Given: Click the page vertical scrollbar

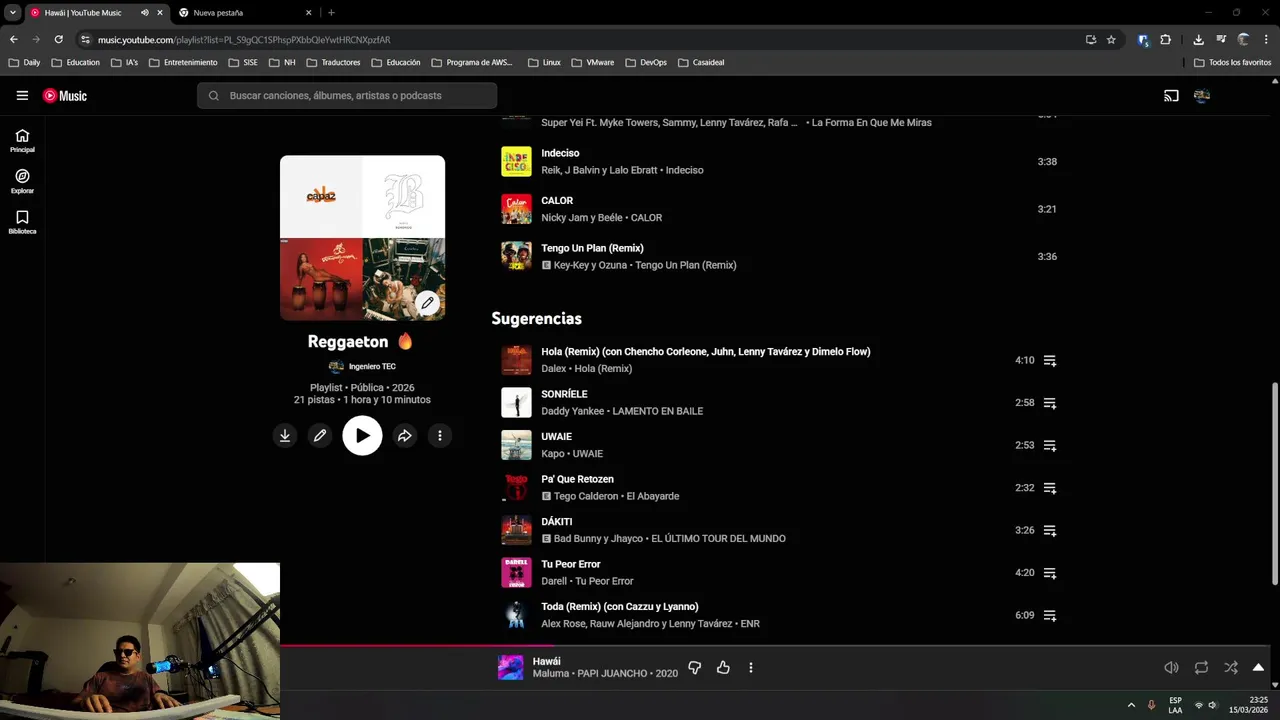Looking at the screenshot, I should pos(1274,484).
